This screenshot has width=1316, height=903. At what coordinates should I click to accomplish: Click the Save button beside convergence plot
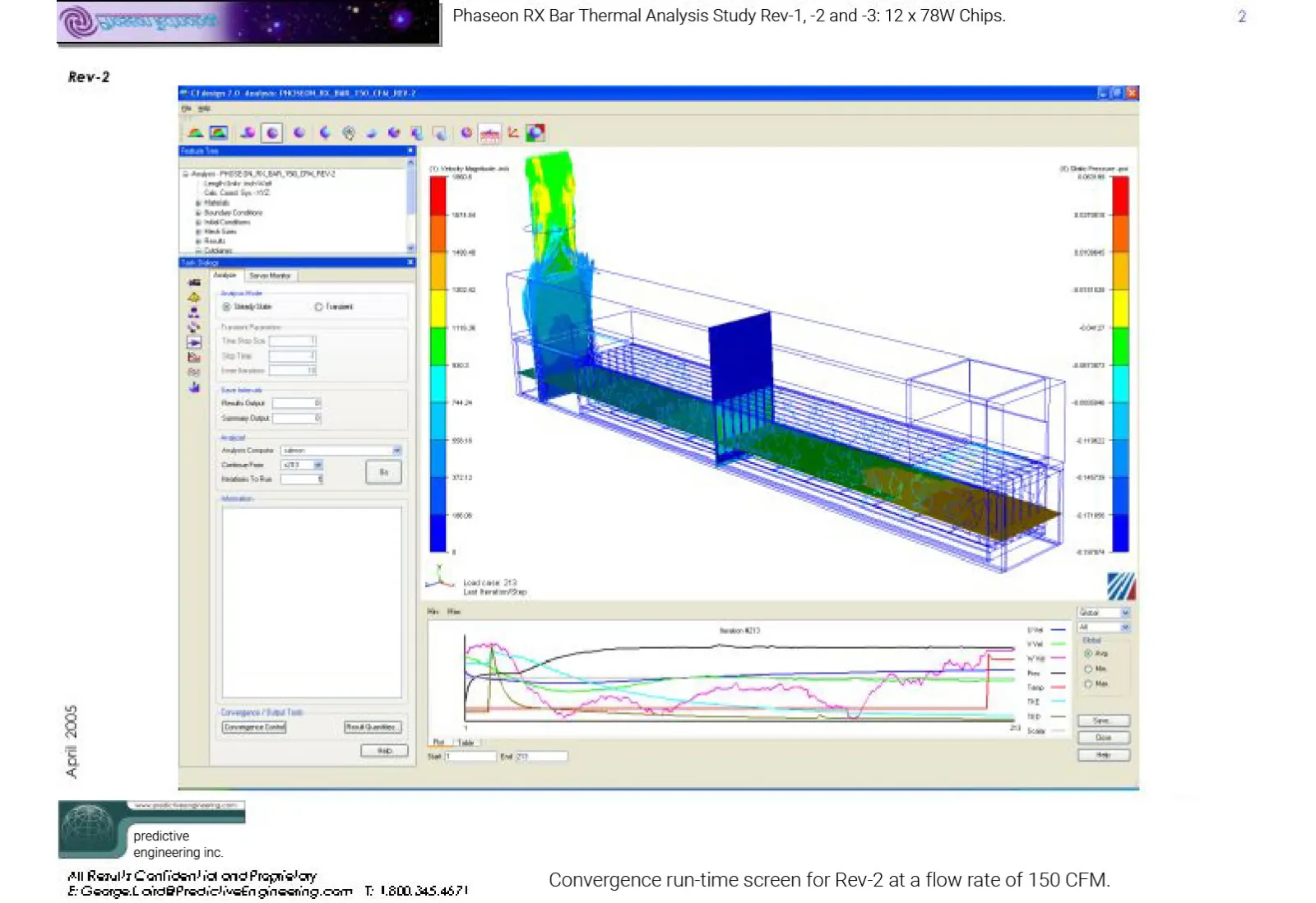(x=1103, y=720)
